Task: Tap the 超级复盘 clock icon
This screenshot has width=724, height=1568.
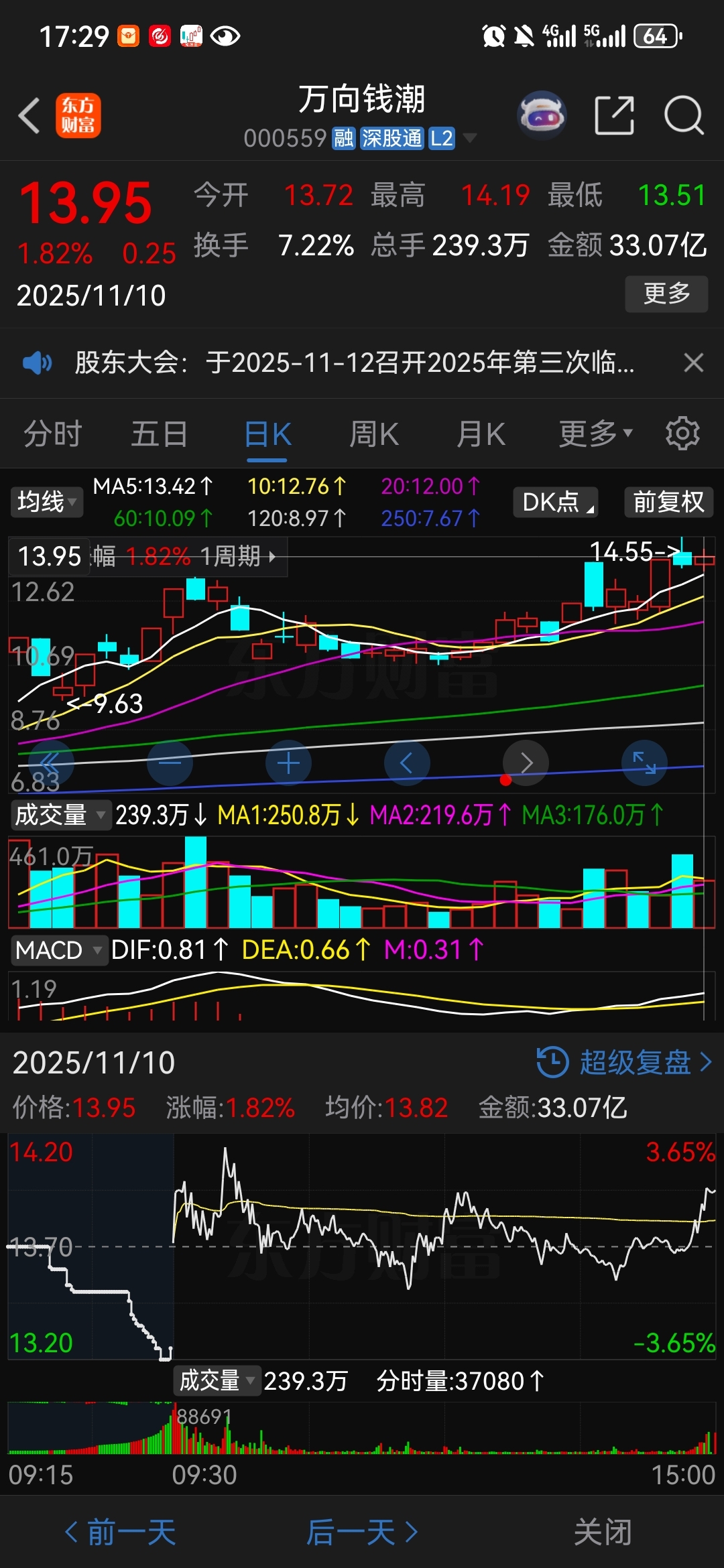Action: pos(552,1062)
